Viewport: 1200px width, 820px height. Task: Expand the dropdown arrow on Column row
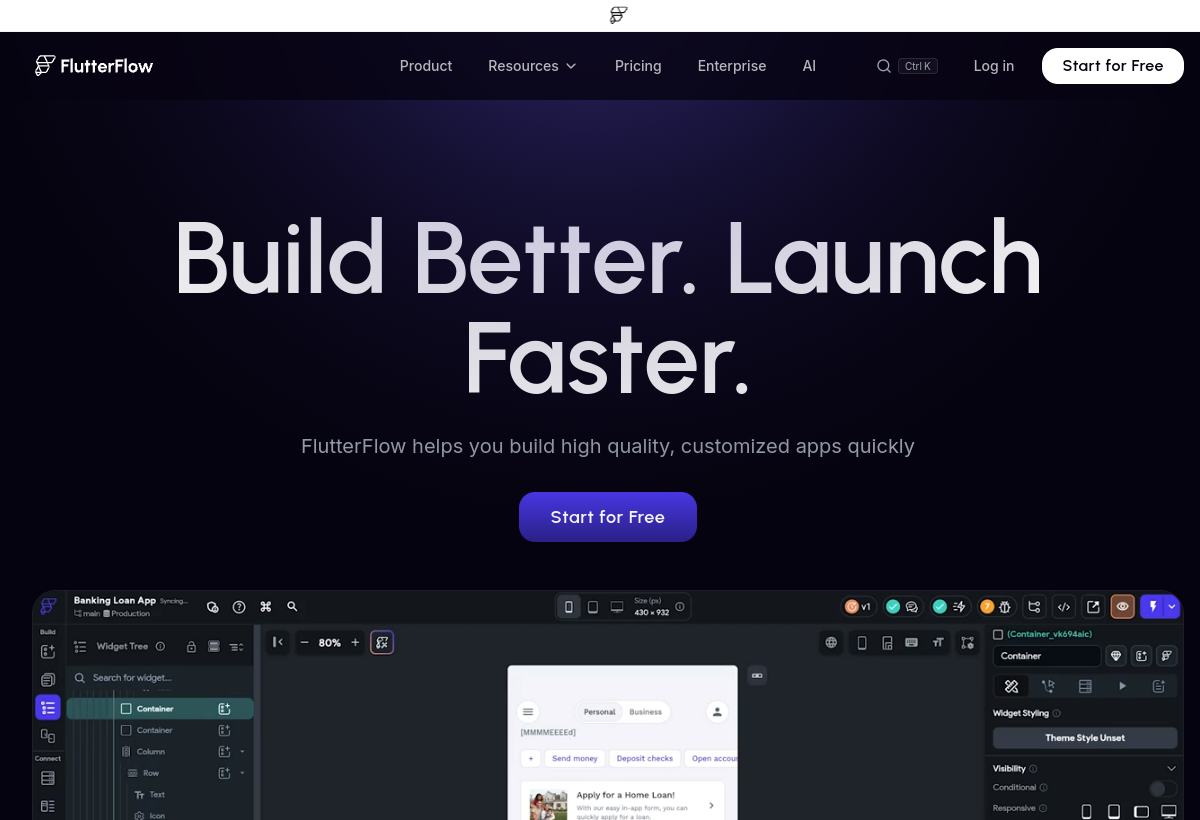pos(242,751)
